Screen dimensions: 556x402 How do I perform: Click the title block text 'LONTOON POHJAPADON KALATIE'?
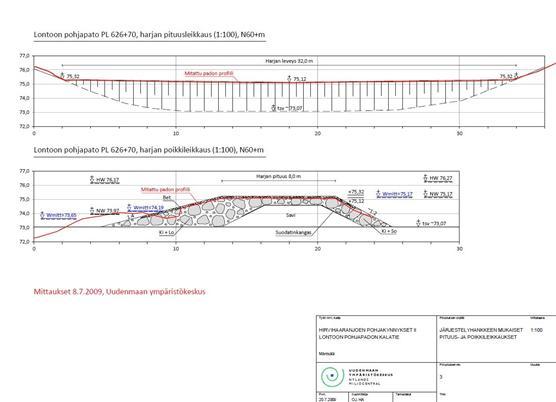click(359, 337)
